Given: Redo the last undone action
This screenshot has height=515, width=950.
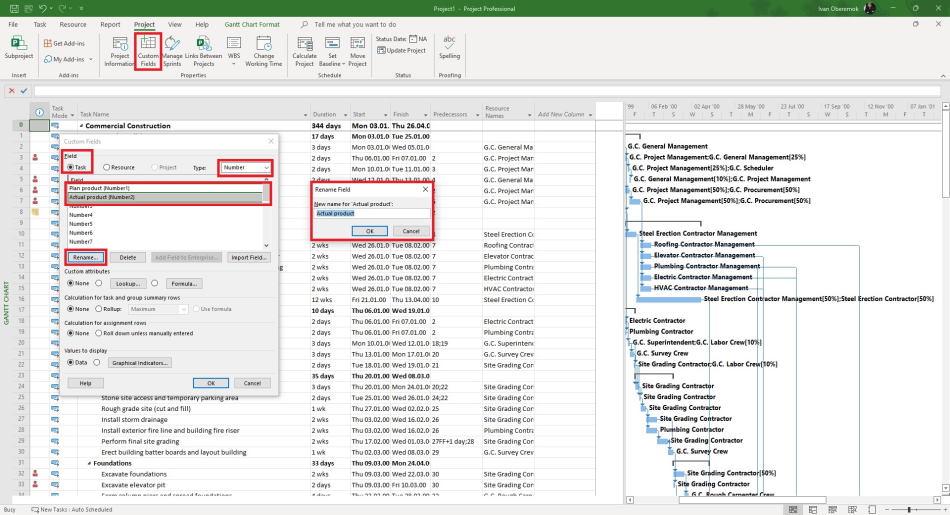Looking at the screenshot, I should [63, 8].
